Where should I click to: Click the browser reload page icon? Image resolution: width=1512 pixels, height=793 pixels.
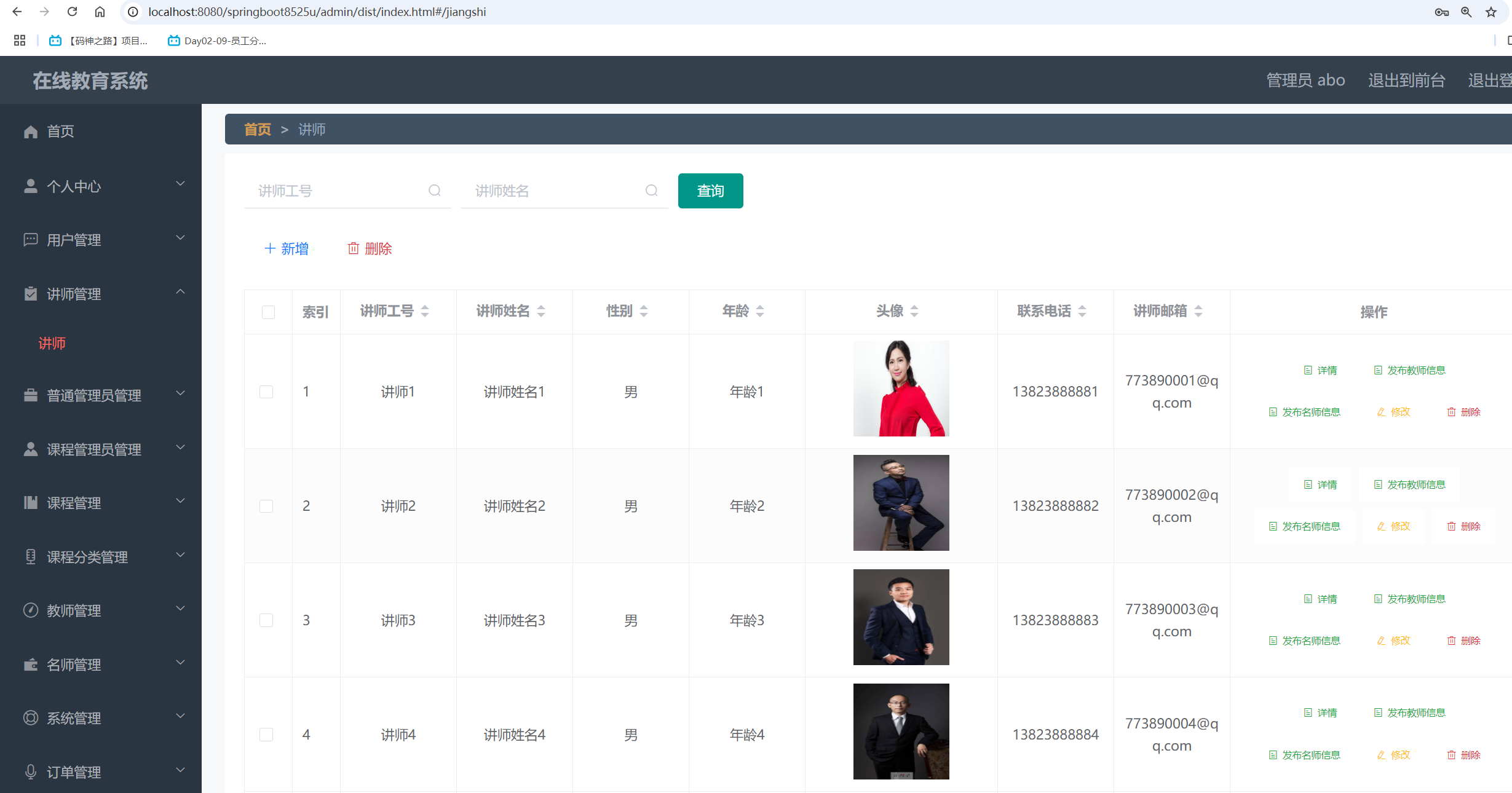pos(72,12)
